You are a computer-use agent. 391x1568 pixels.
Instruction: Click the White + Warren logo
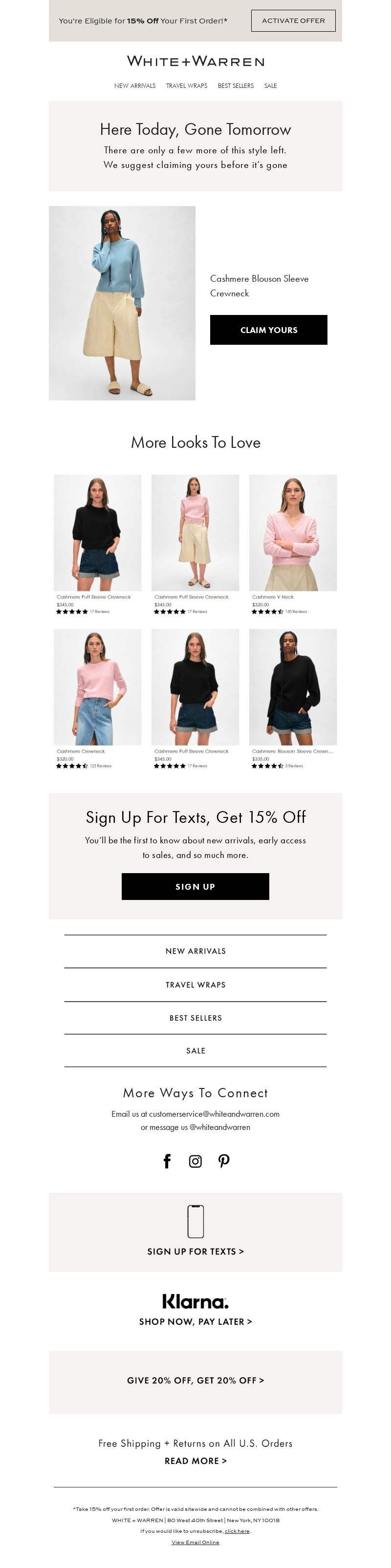click(x=195, y=61)
